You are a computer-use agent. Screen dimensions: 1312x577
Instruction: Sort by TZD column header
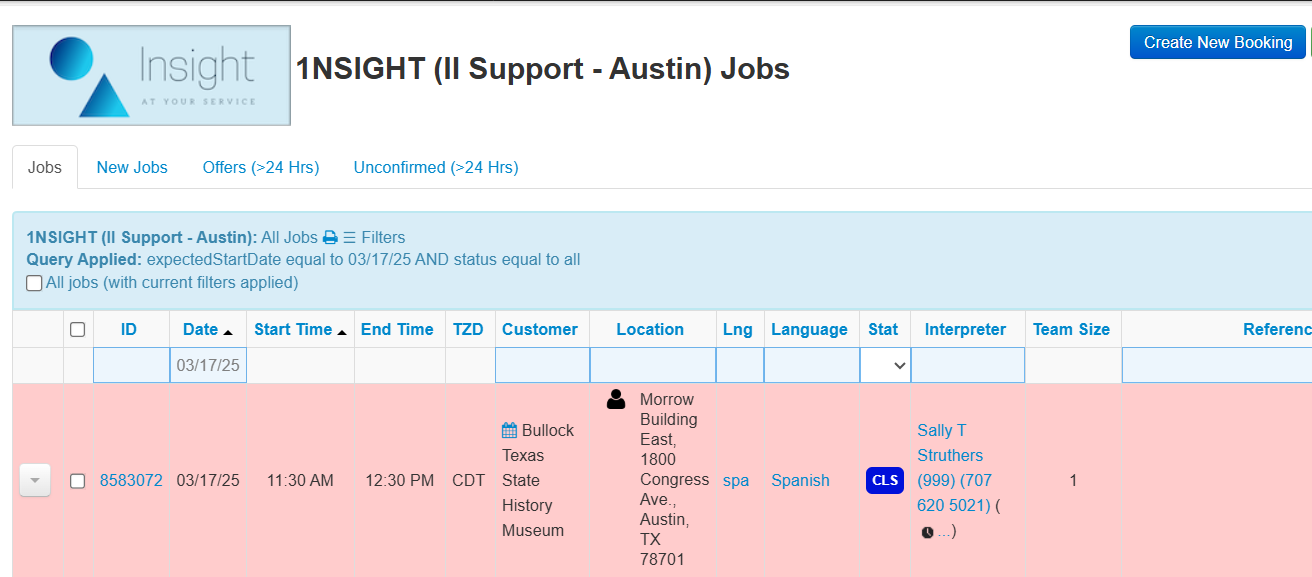(x=468, y=330)
